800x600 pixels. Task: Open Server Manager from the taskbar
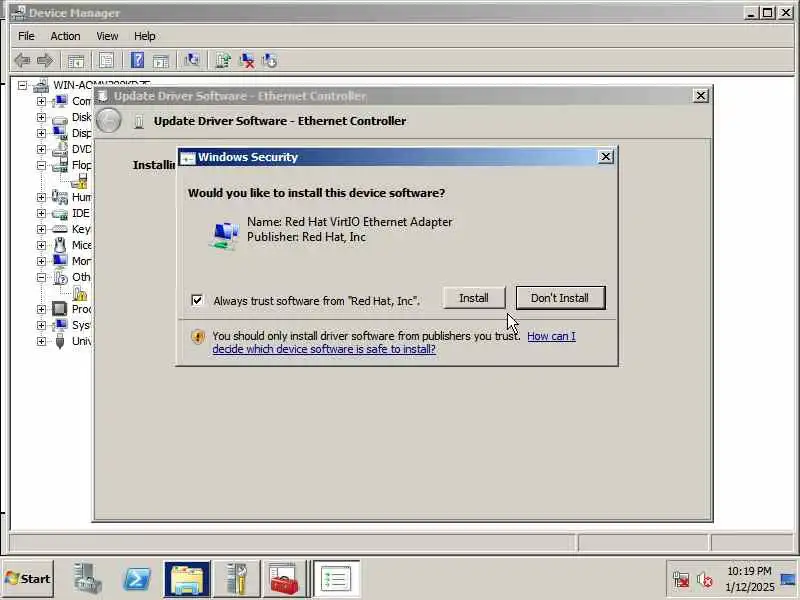click(x=87, y=579)
